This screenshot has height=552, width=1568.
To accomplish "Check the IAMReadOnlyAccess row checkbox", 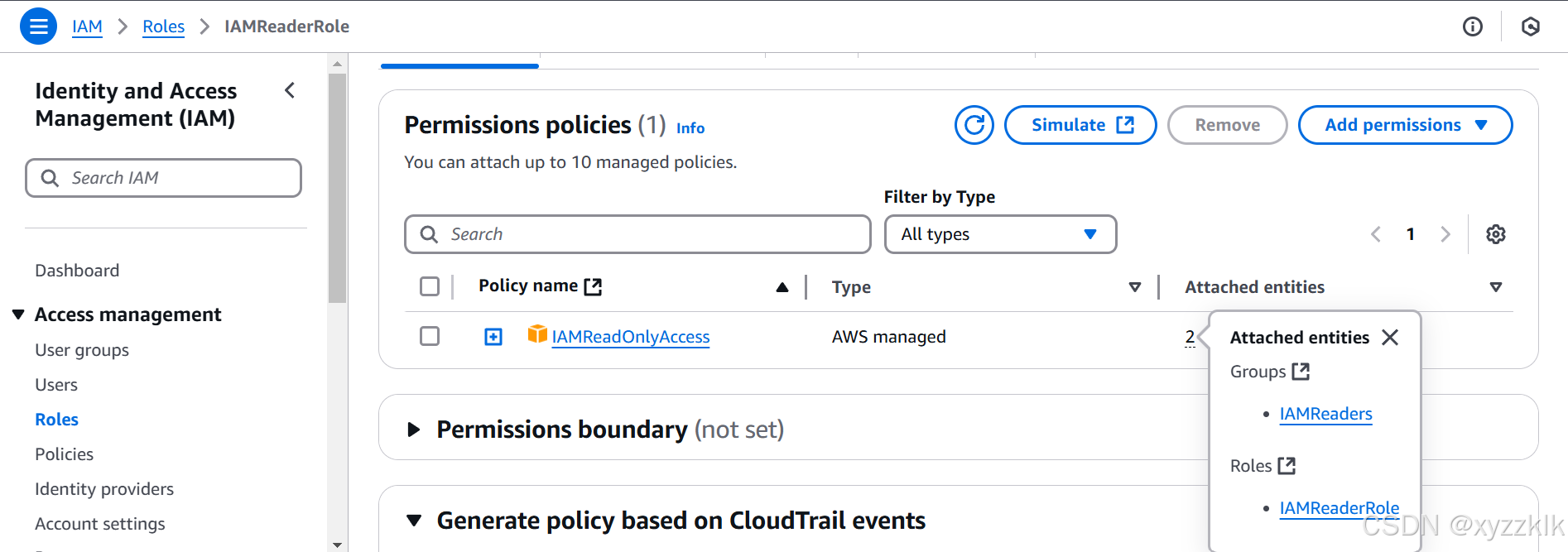I will tap(430, 336).
